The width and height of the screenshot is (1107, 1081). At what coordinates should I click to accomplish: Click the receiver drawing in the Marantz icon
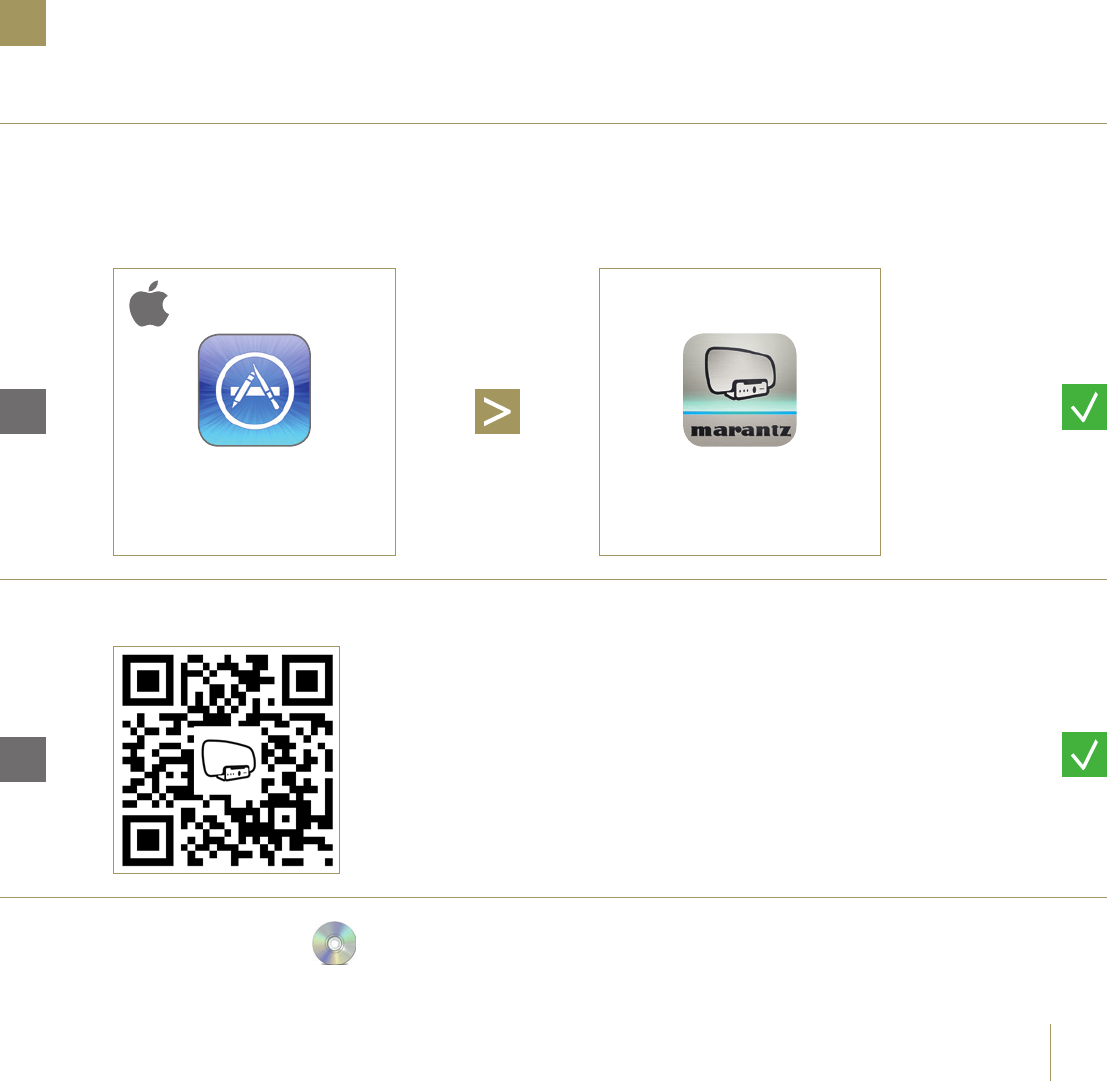click(x=740, y=374)
